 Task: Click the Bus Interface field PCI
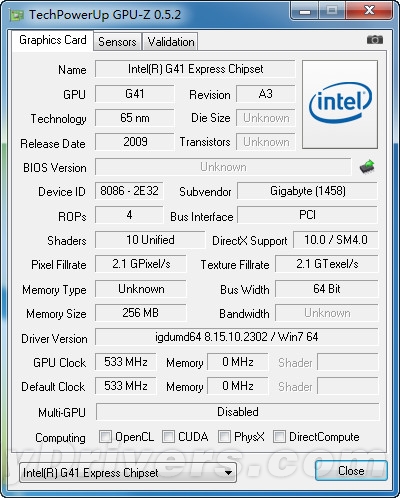coord(307,215)
